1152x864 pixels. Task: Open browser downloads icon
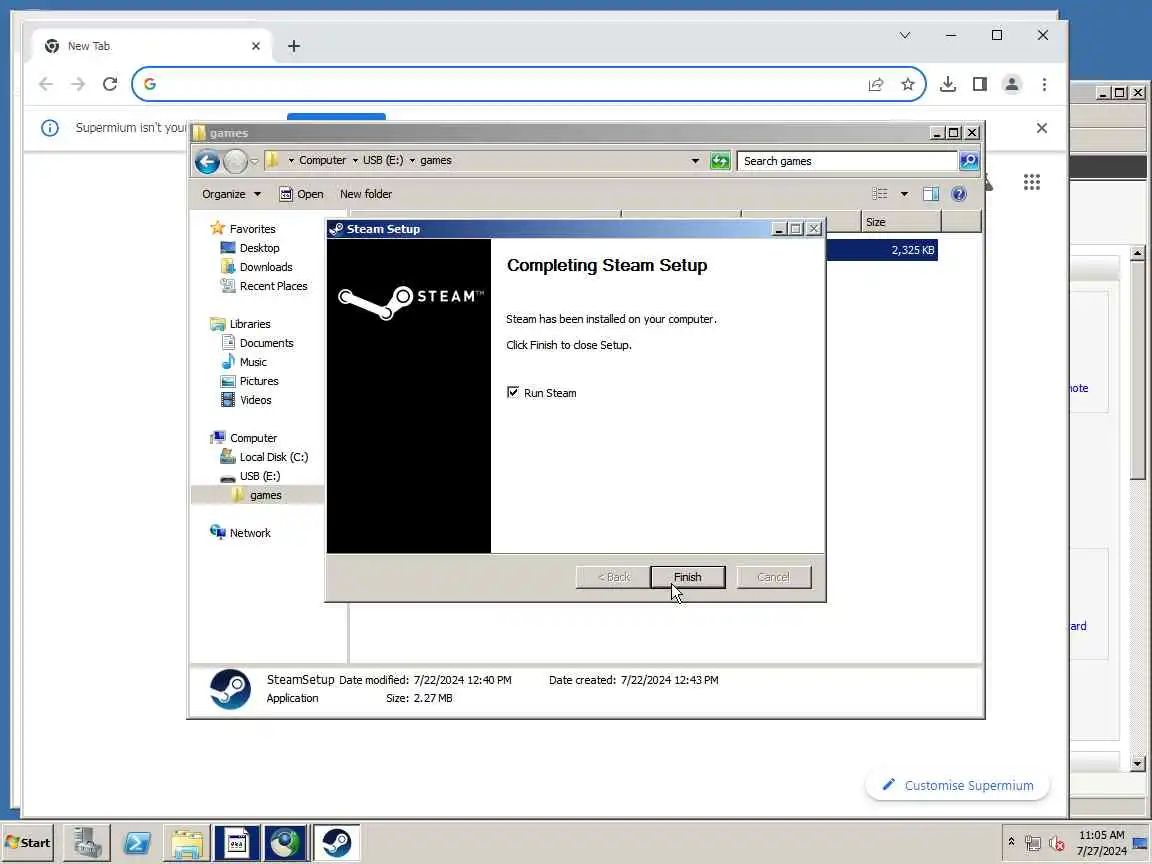point(948,84)
